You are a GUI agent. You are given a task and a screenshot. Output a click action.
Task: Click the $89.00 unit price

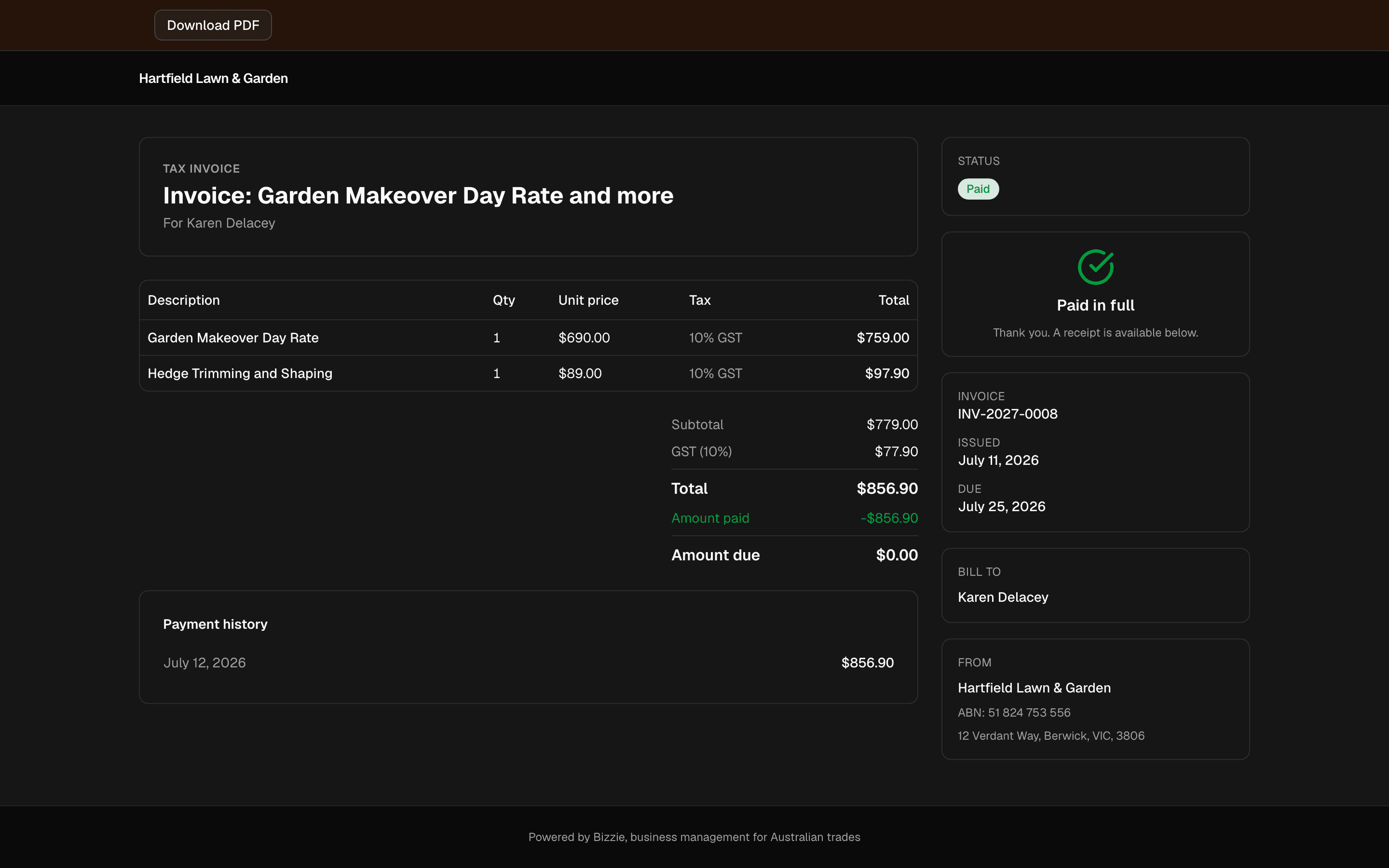click(580, 373)
